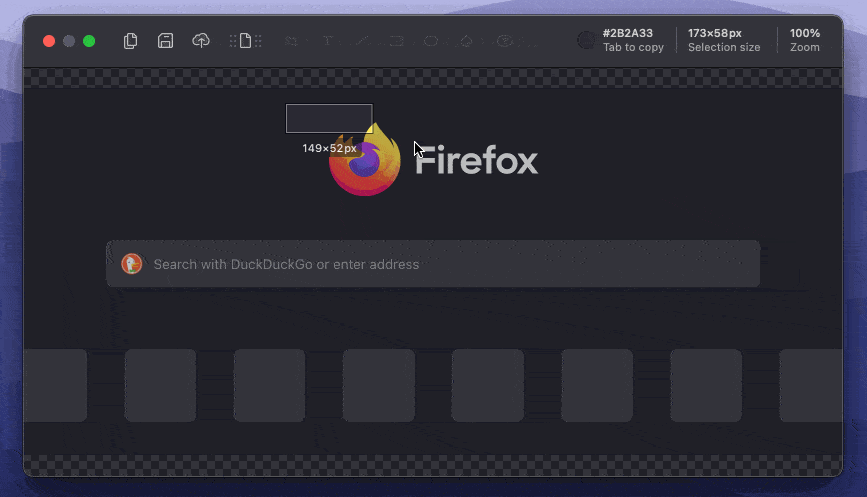The width and height of the screenshot is (867, 497).
Task: Click the copy to clipboard icon
Action: 130,41
